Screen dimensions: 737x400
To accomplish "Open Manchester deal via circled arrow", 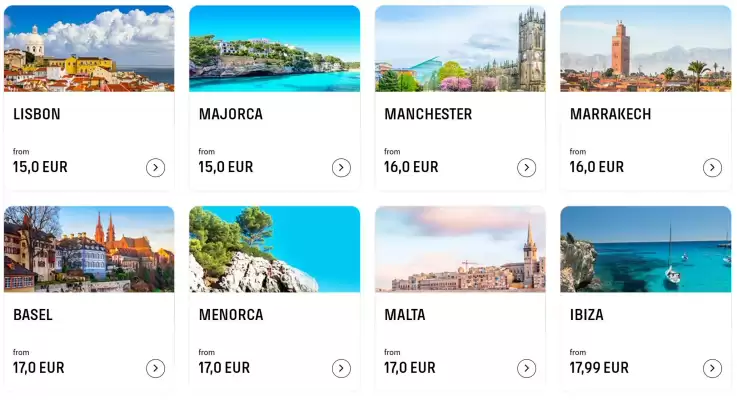I will (526, 168).
